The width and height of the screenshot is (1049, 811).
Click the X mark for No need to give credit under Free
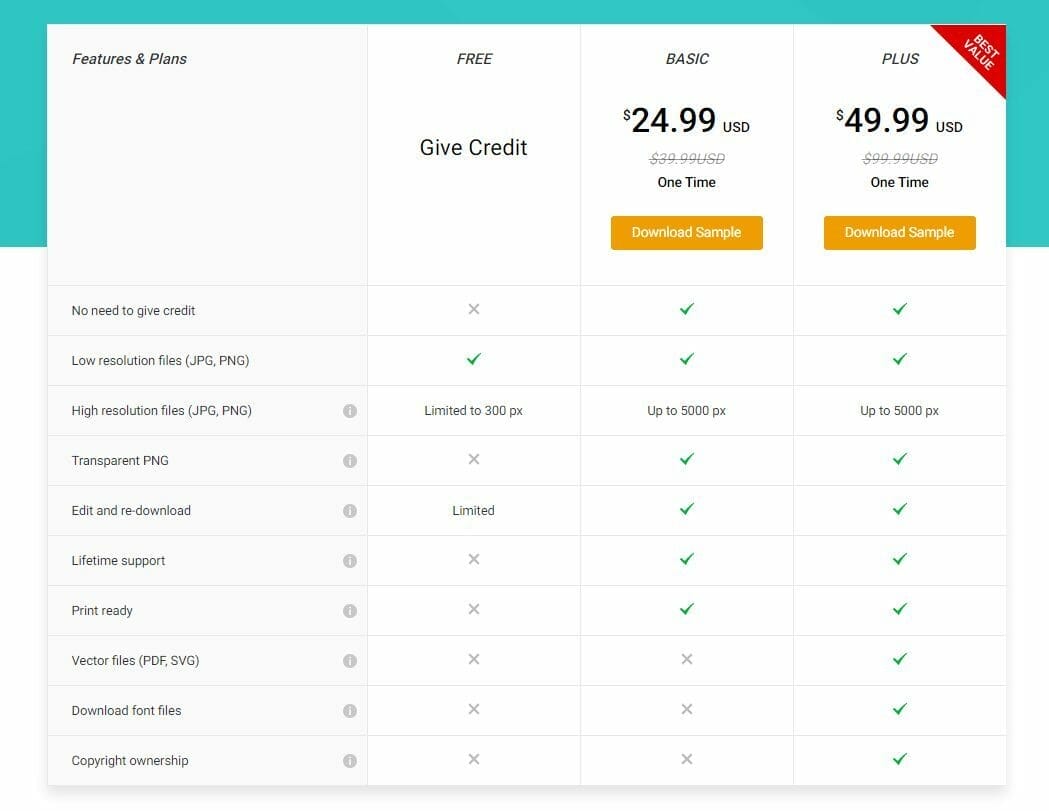coord(473,310)
